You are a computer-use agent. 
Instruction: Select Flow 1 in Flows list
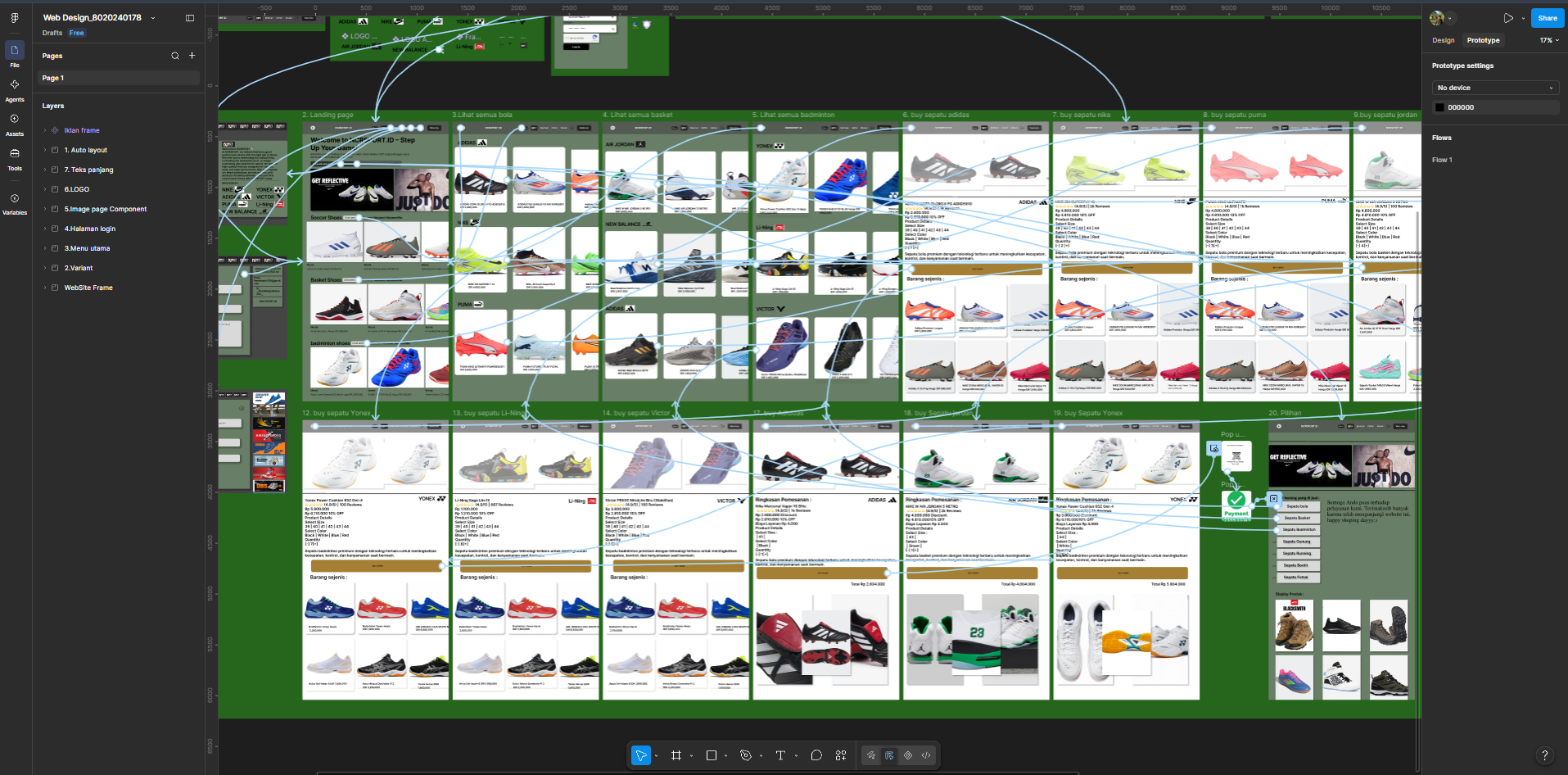click(1442, 160)
